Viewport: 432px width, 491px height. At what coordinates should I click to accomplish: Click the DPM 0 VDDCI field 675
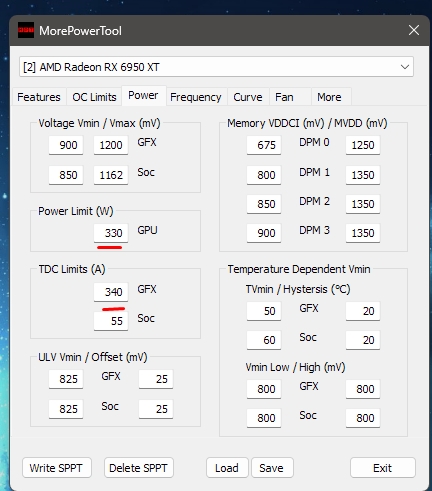tap(264, 145)
